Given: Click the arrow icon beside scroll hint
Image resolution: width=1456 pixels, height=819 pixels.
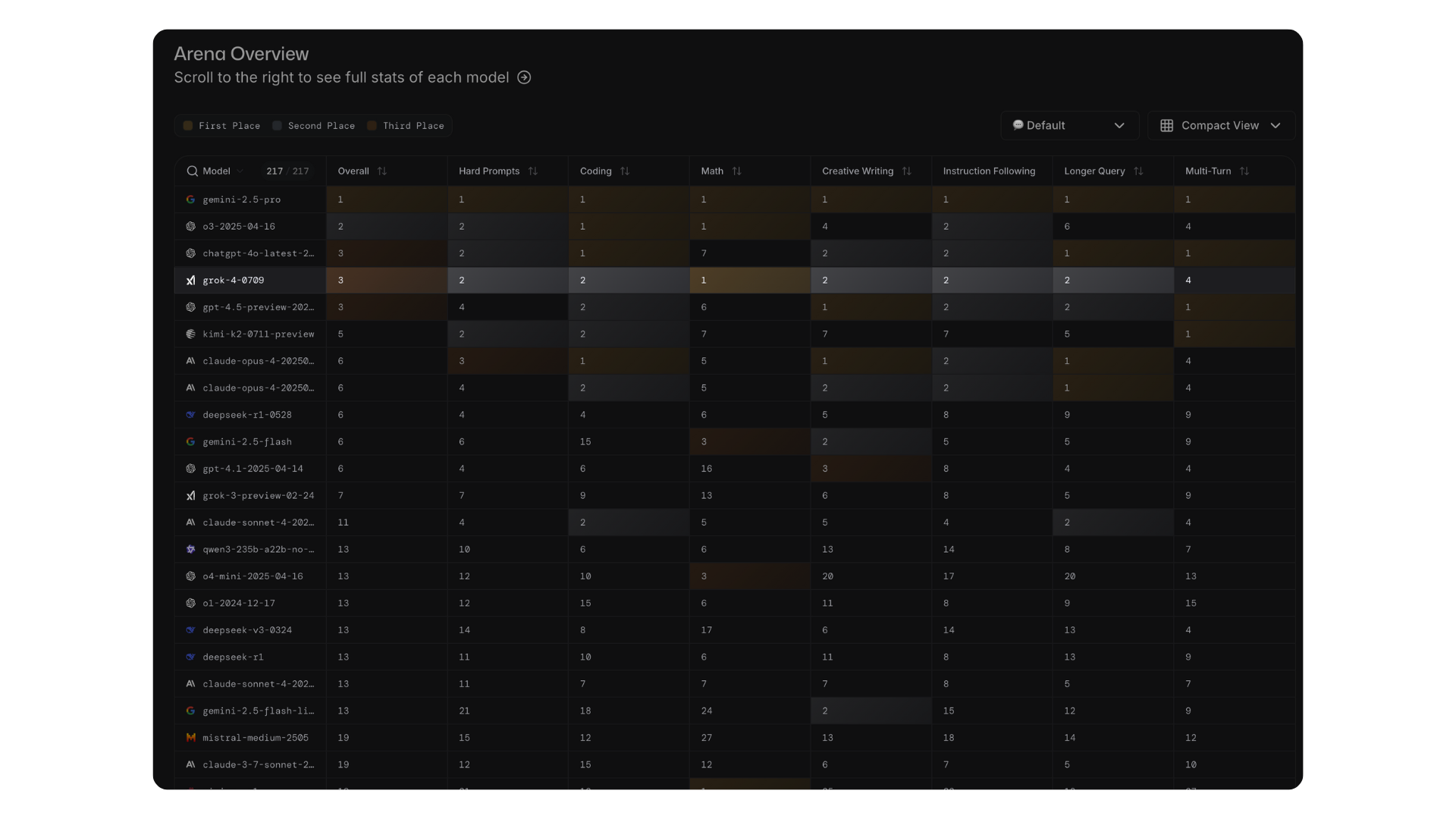Looking at the screenshot, I should (524, 77).
